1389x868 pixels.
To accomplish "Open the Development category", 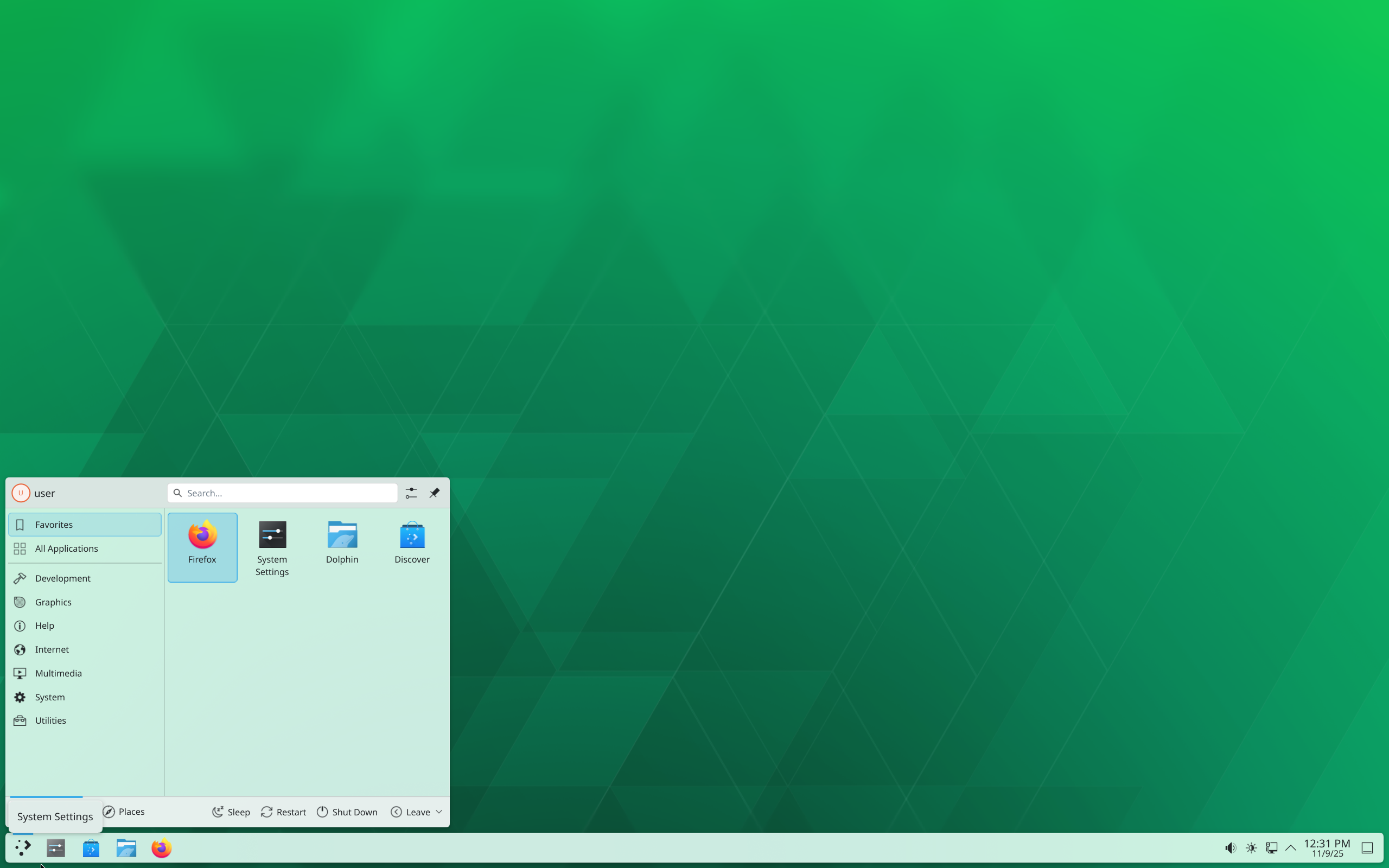I will click(85, 578).
